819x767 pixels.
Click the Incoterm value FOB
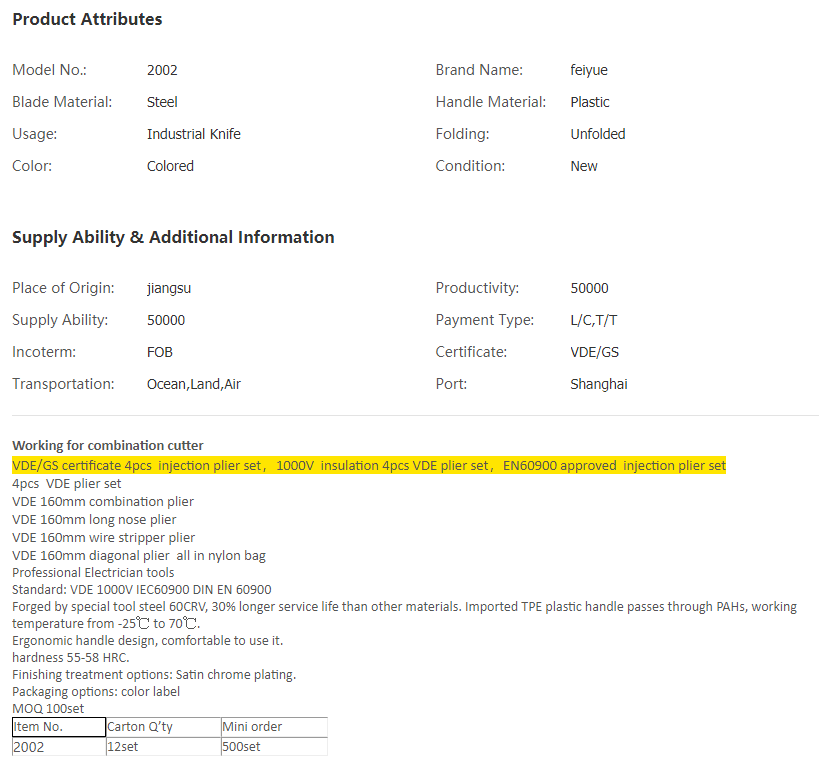point(160,352)
